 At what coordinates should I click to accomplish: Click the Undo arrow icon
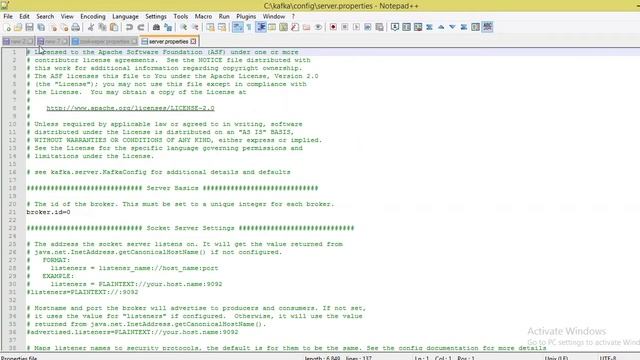pos(129,27)
